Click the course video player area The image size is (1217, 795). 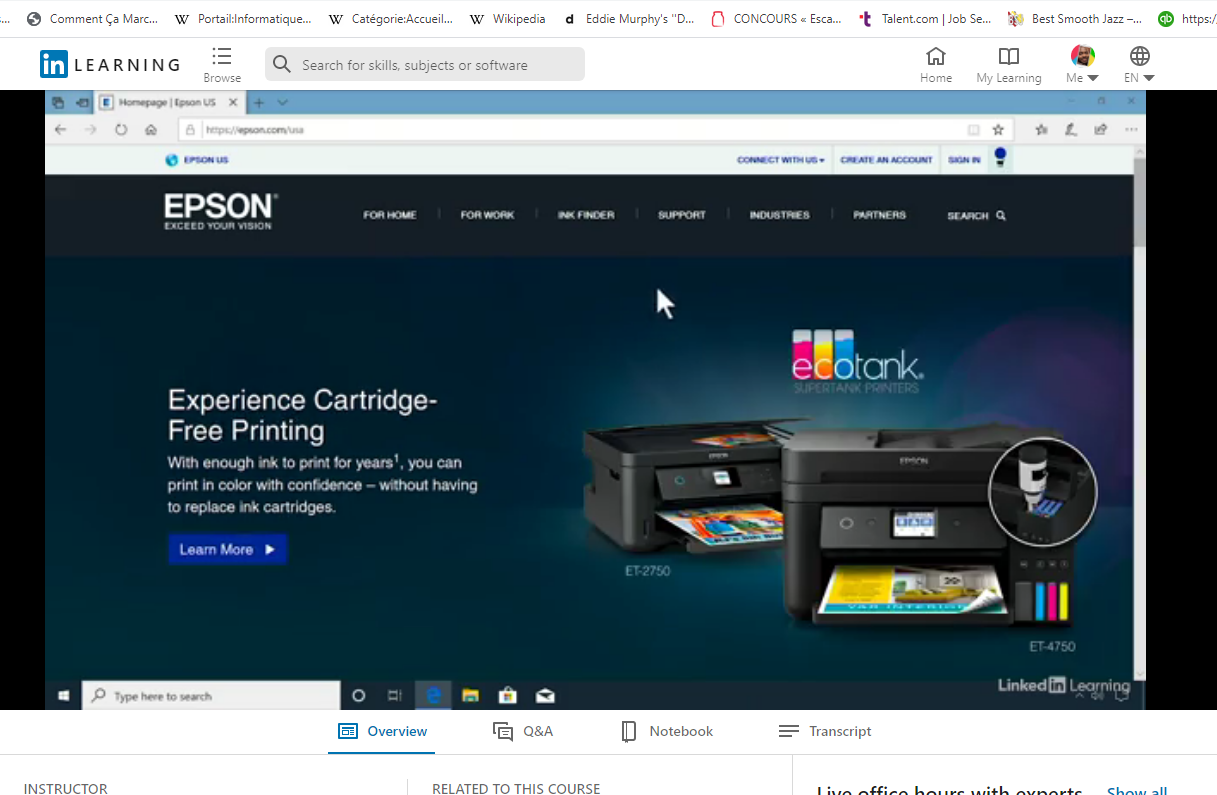(x=595, y=400)
